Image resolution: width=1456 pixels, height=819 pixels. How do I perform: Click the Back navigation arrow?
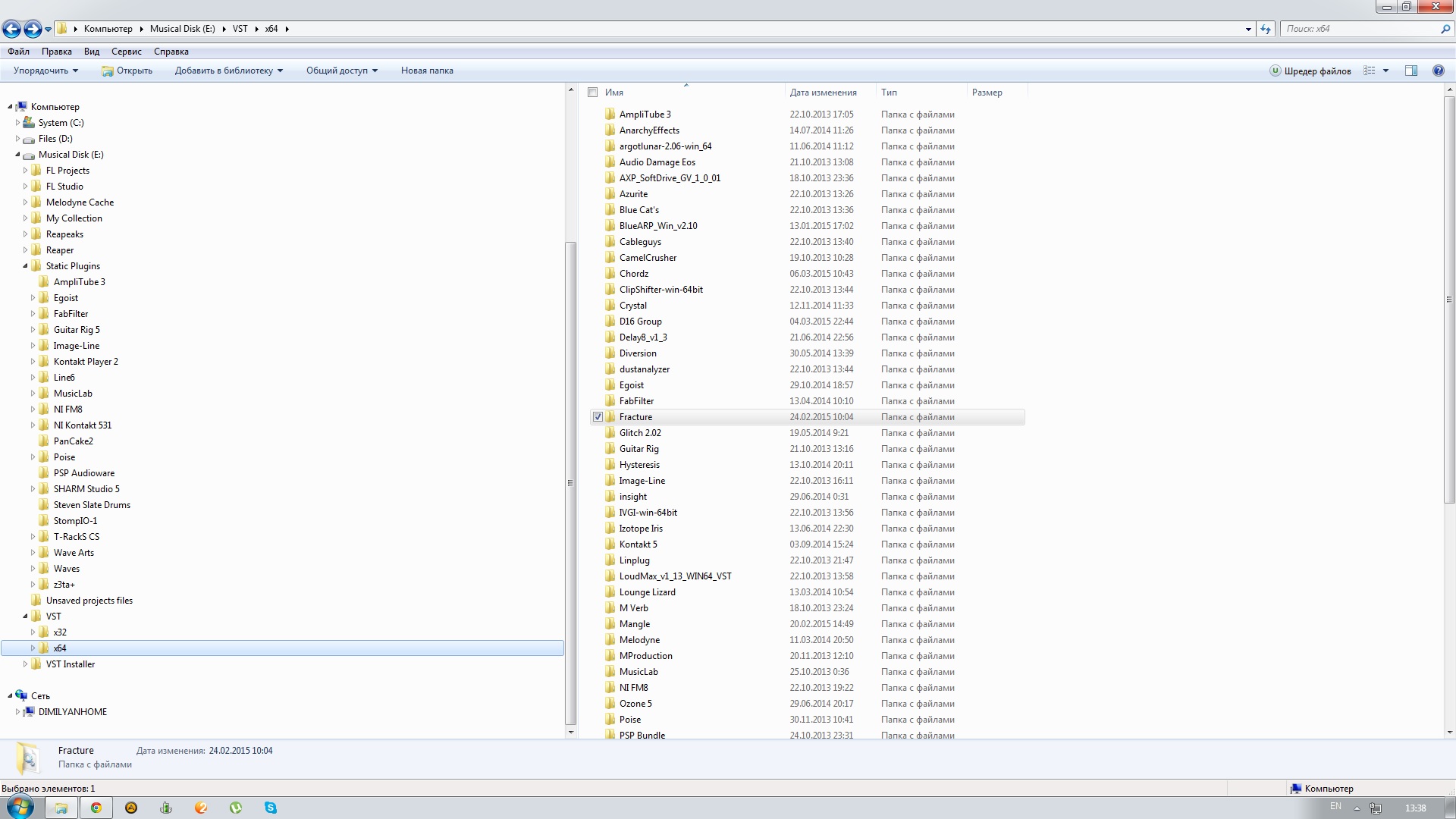tap(11, 29)
